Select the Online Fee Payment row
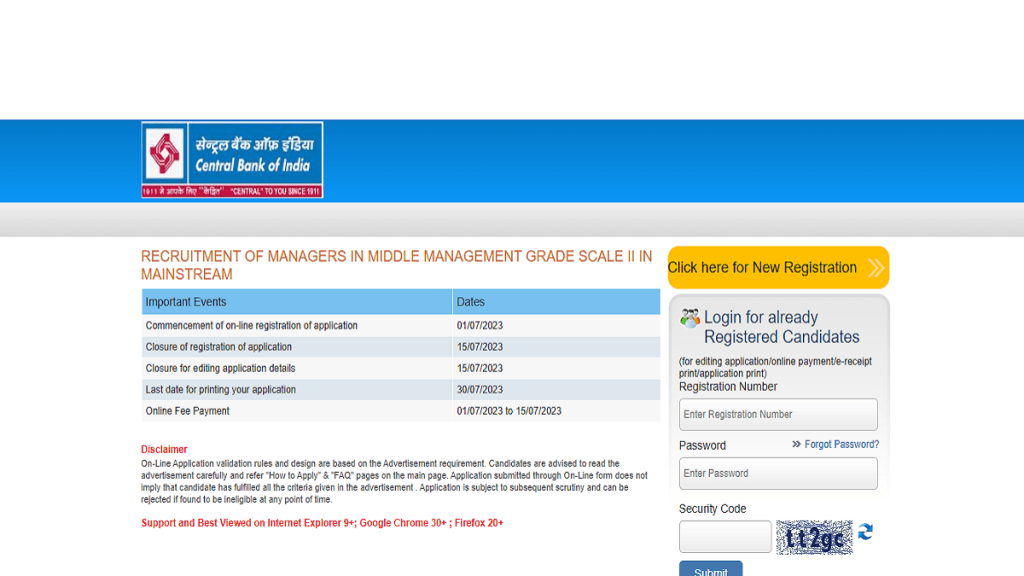1024x576 pixels. (400, 411)
